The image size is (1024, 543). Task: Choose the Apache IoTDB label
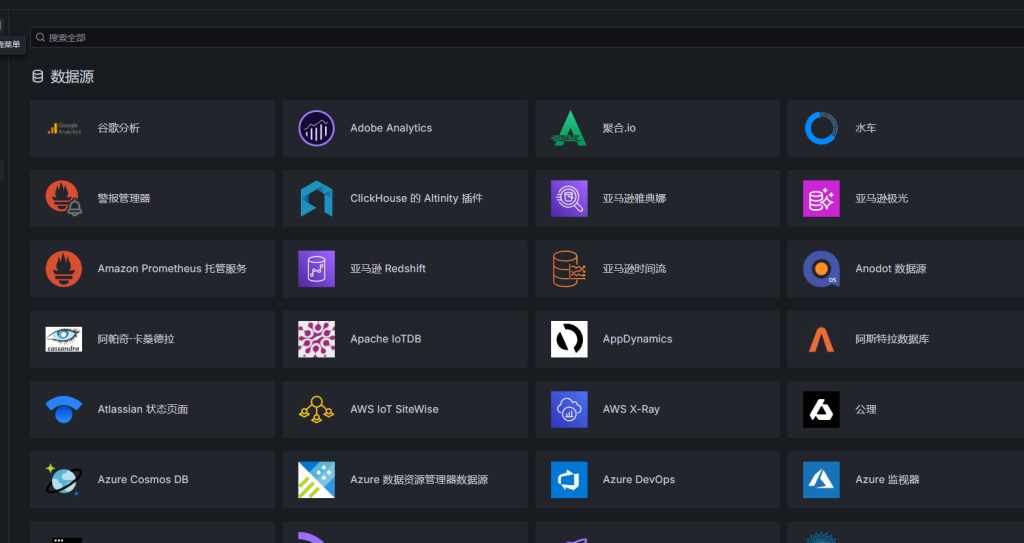tap(385, 339)
